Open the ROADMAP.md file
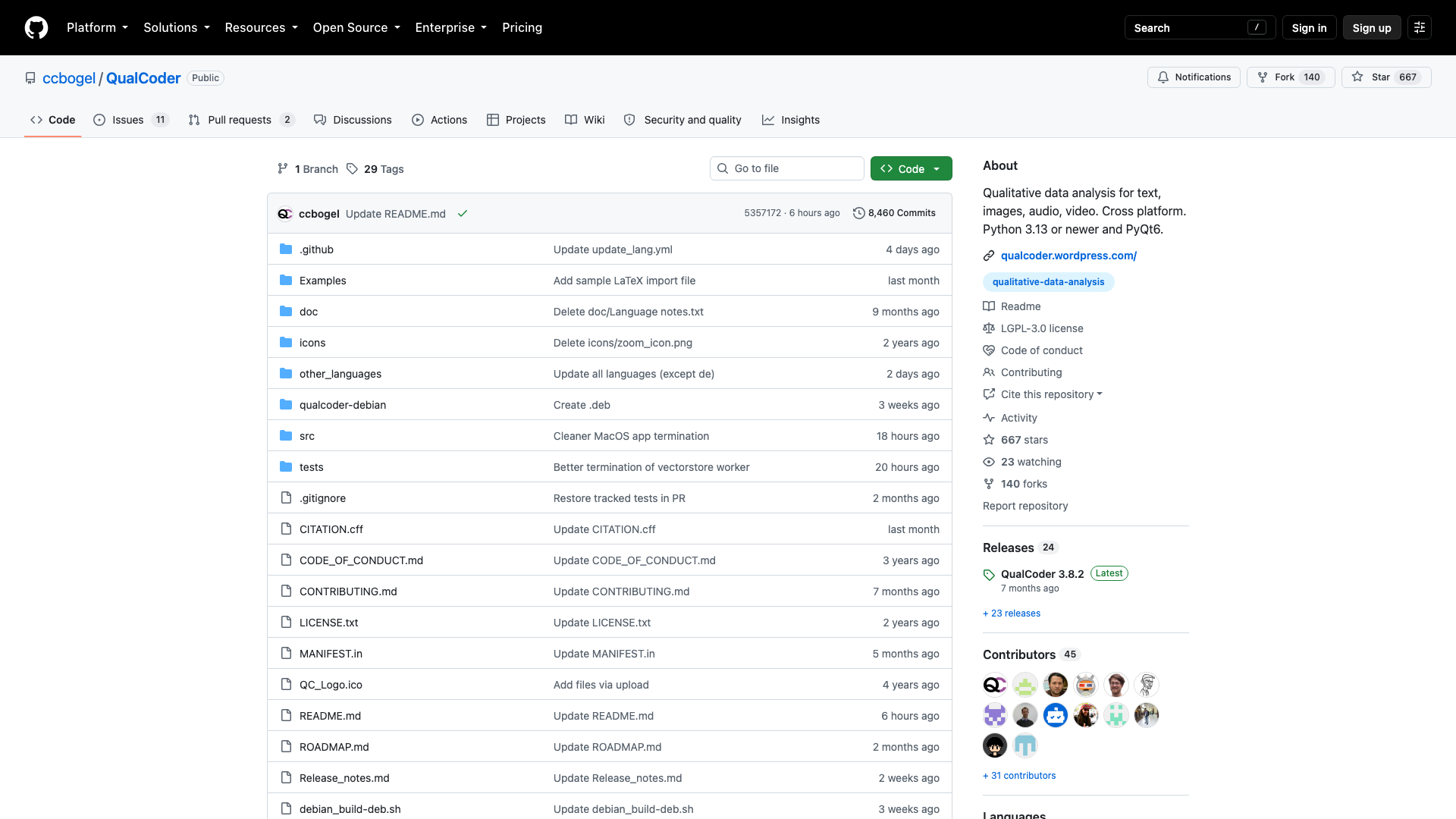The image size is (1456, 819). click(x=334, y=747)
